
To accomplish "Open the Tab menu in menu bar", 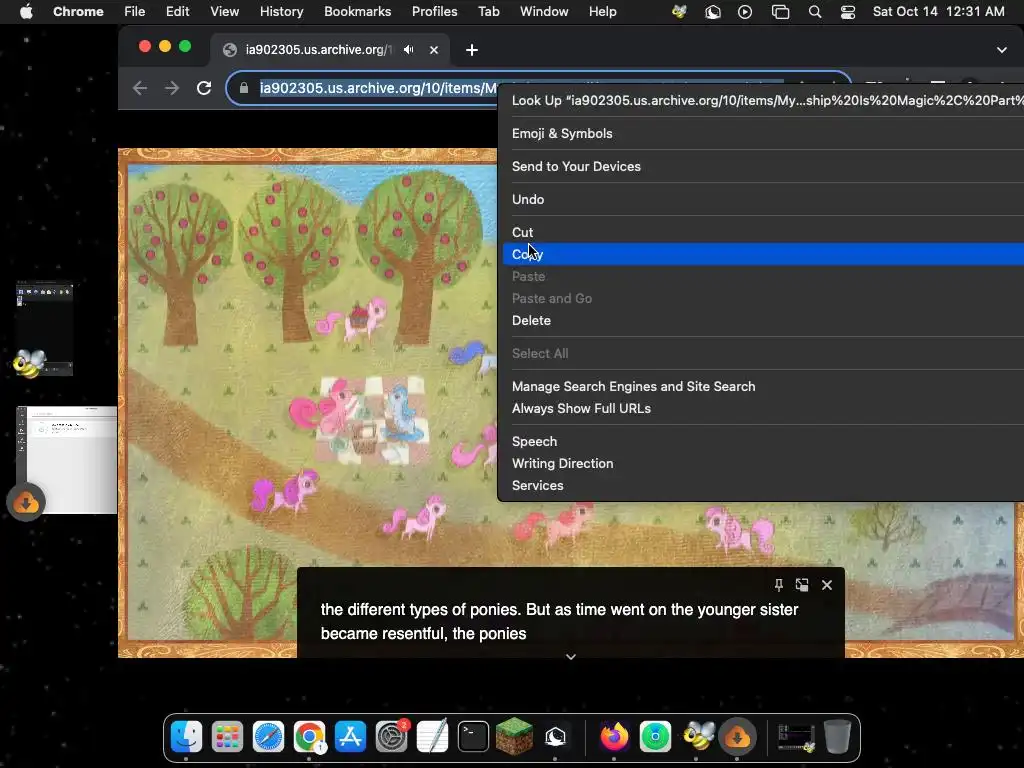I will pos(488,11).
